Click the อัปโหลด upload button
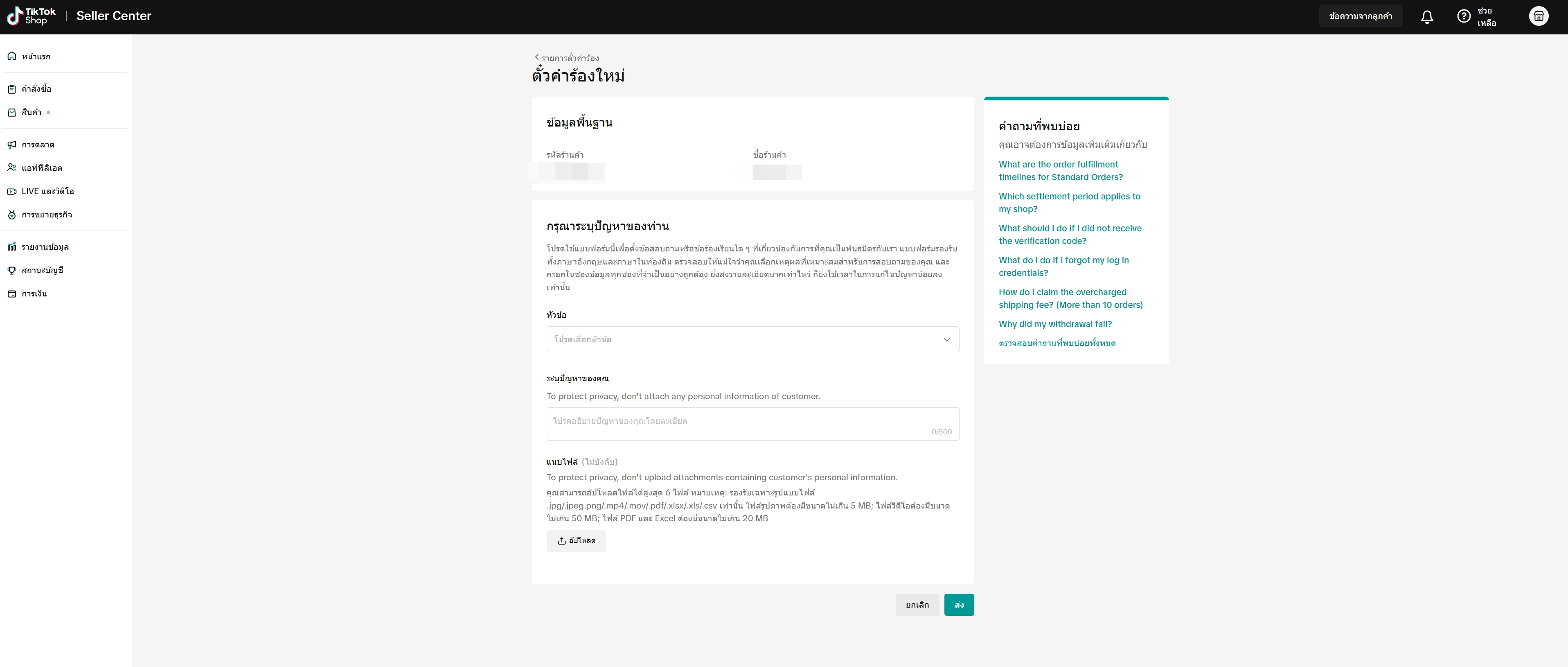The width and height of the screenshot is (1568, 667). [576, 541]
